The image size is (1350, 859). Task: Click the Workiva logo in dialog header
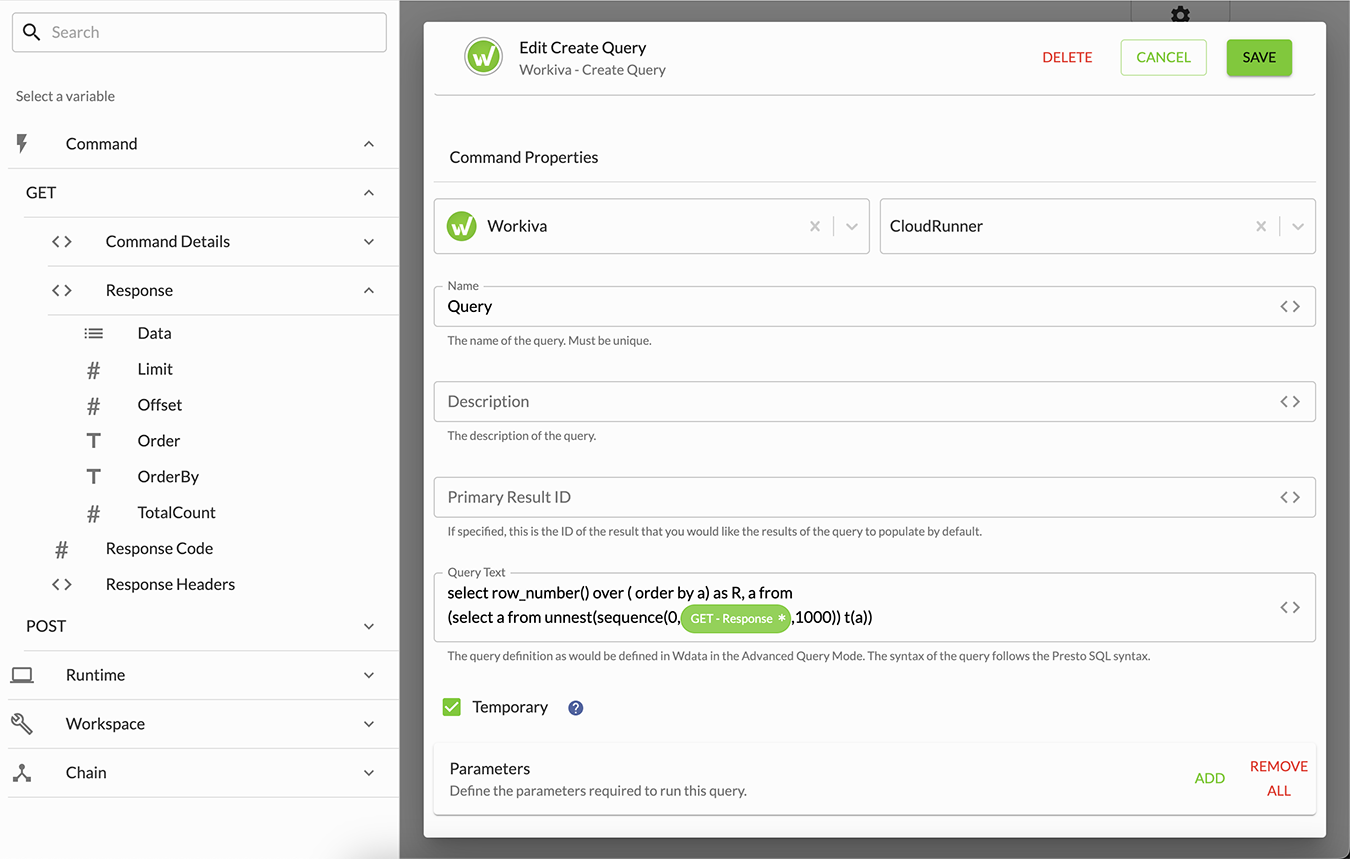tap(484, 58)
